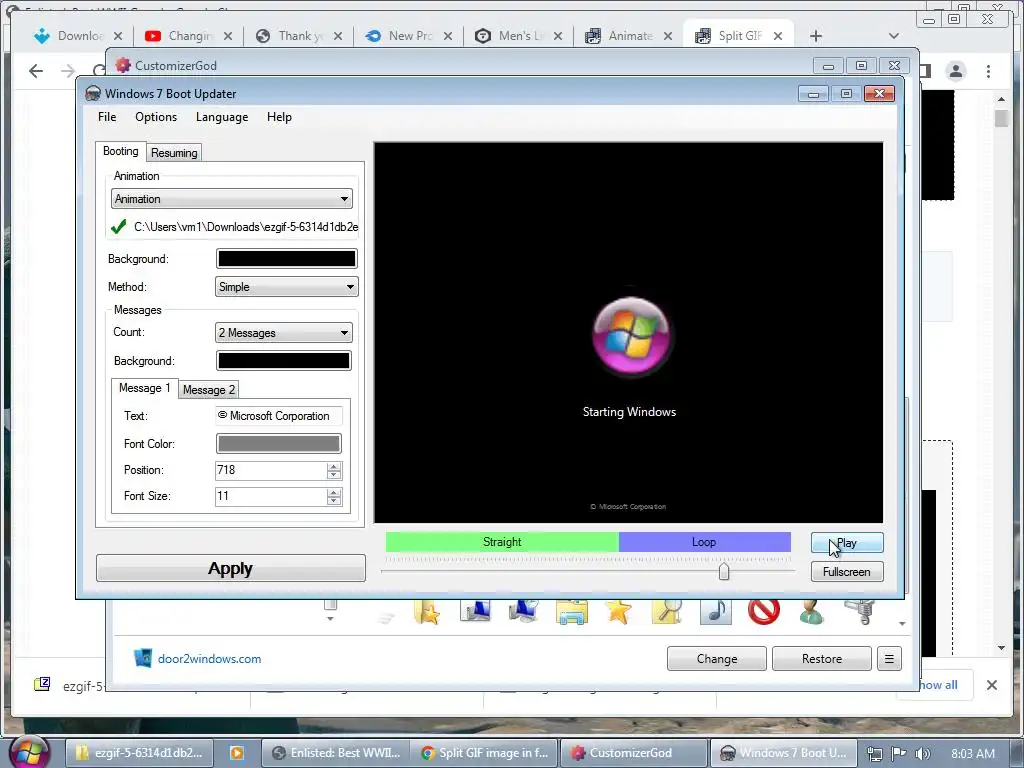Increase the Position value with up arrow
This screenshot has width=1024, height=768.
[x=334, y=466]
